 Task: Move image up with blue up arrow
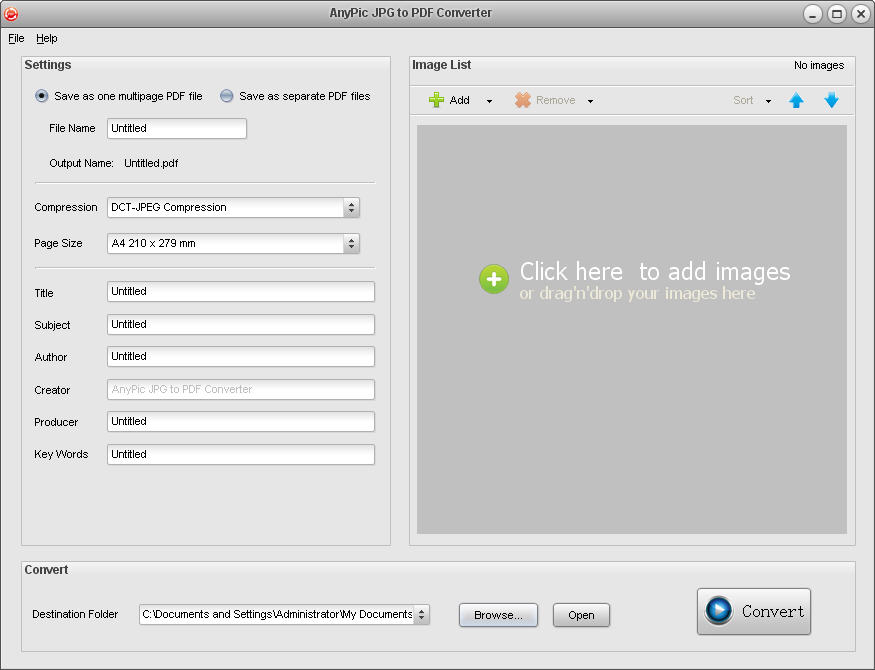coord(796,100)
